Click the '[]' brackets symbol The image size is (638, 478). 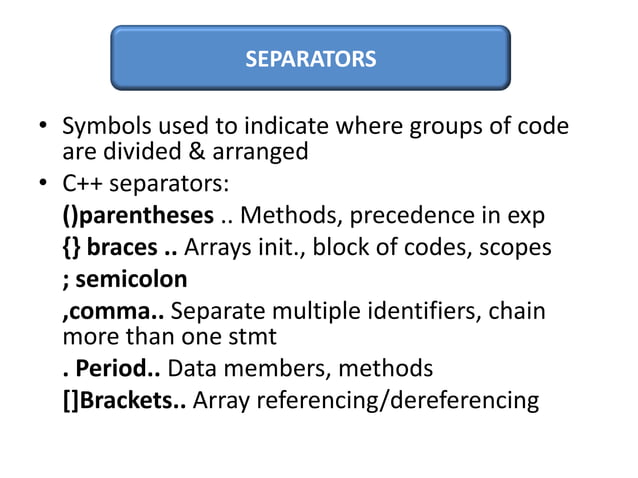[x=71, y=401]
